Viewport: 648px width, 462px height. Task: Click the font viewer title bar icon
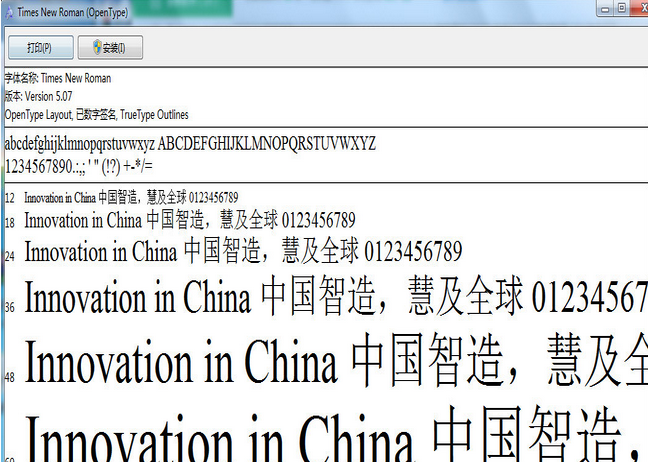click(x=9, y=13)
